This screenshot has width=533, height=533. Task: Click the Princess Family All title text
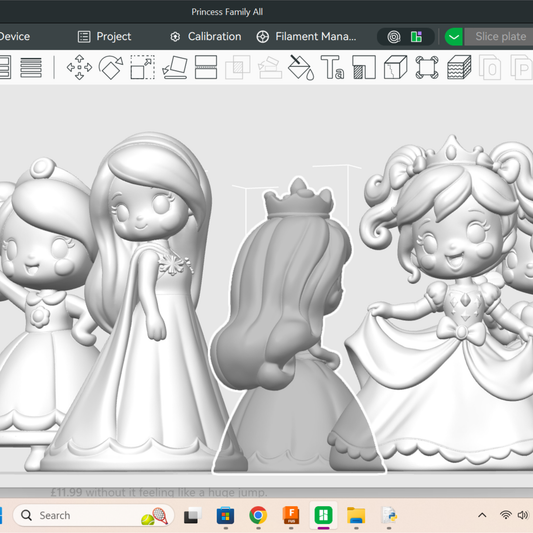[227, 12]
